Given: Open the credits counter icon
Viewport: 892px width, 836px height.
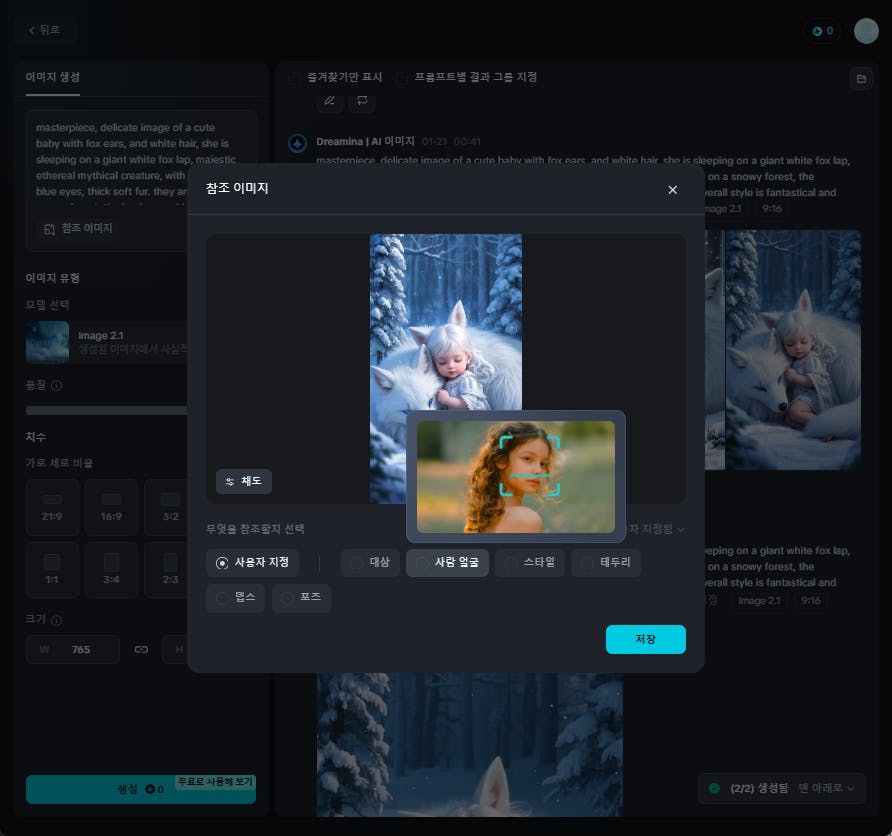Looking at the screenshot, I should pyautogui.click(x=823, y=31).
